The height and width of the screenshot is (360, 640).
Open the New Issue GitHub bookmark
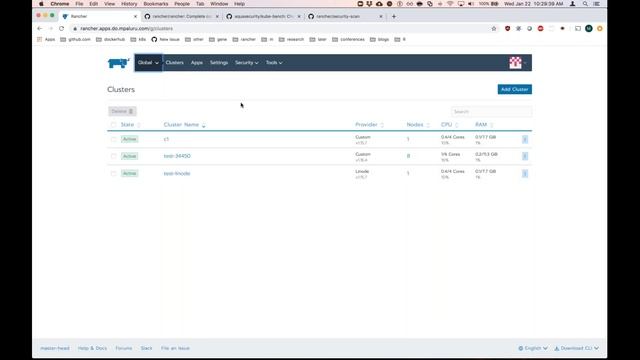tap(165, 40)
